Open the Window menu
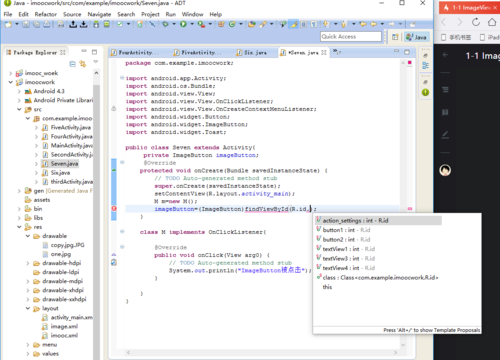 tap(192, 14)
